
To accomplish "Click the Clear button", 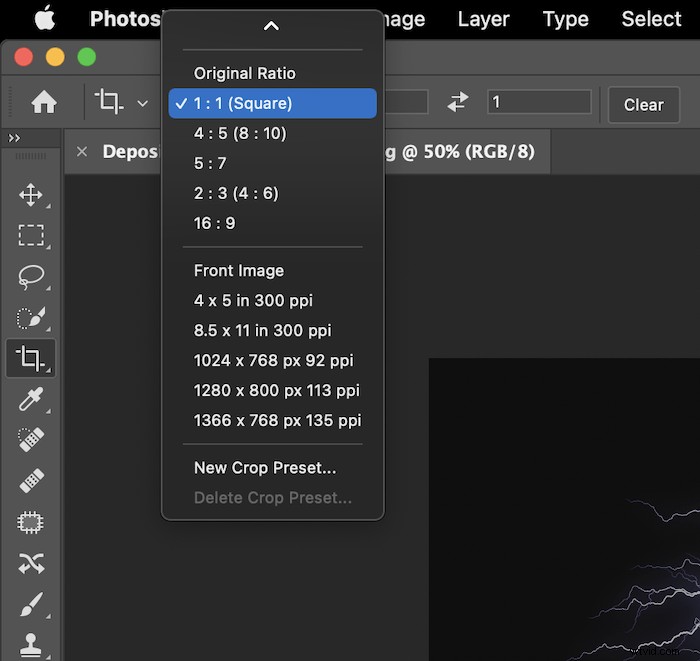I will [643, 105].
